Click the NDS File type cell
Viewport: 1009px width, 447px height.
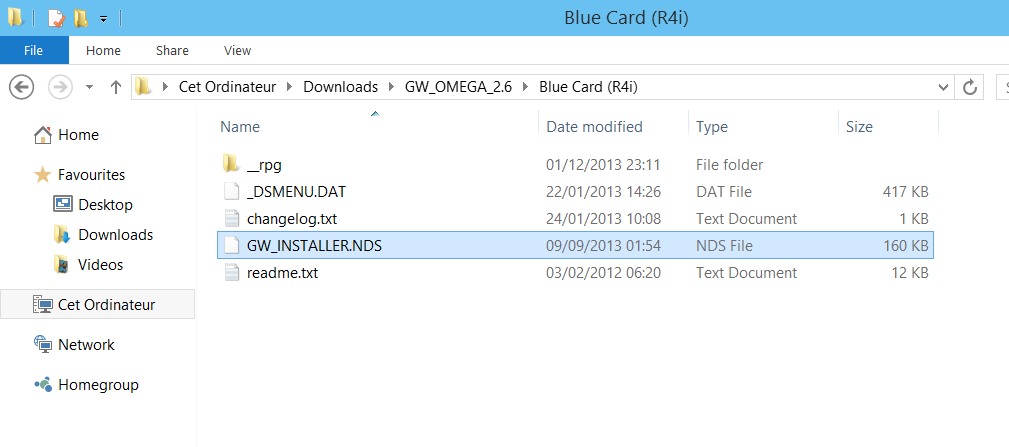pos(725,246)
